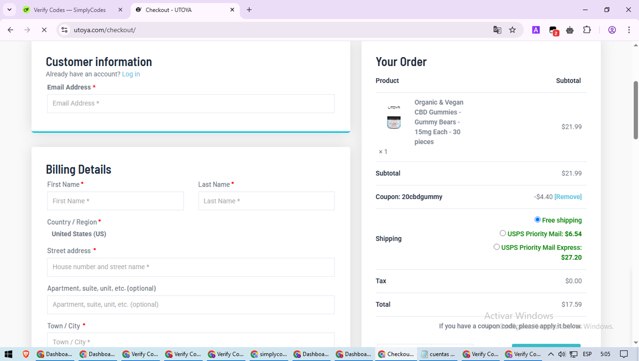639x361 pixels.
Task: Bookmark this page with the star
Action: 512,30
